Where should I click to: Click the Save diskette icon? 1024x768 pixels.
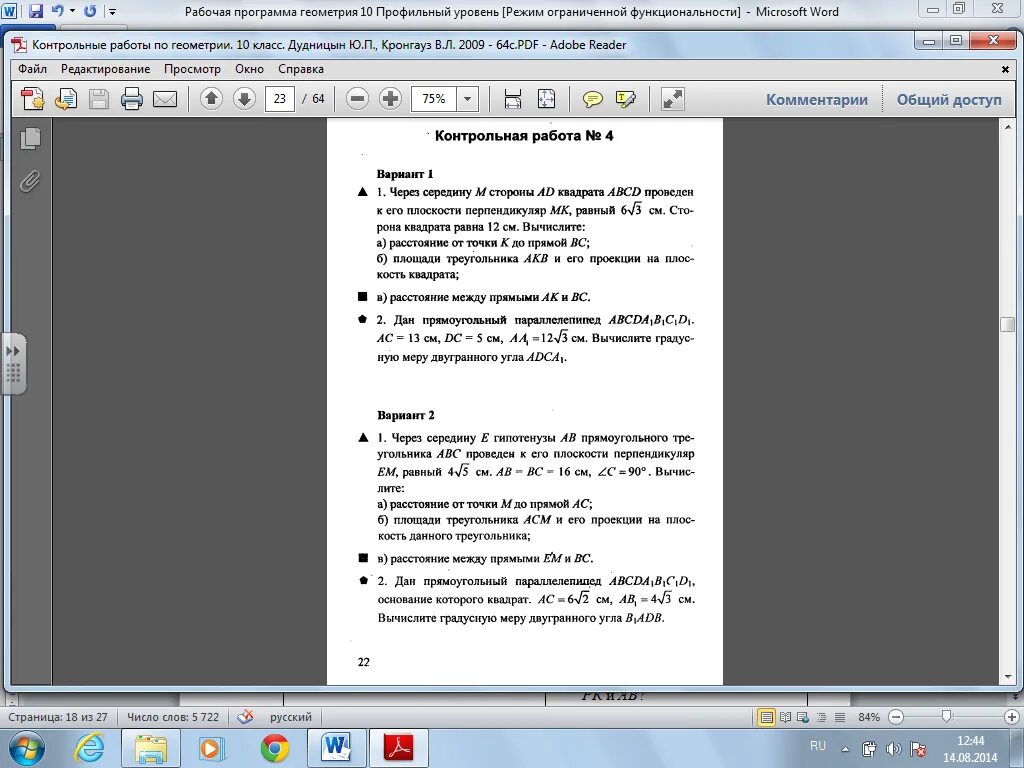pos(99,99)
